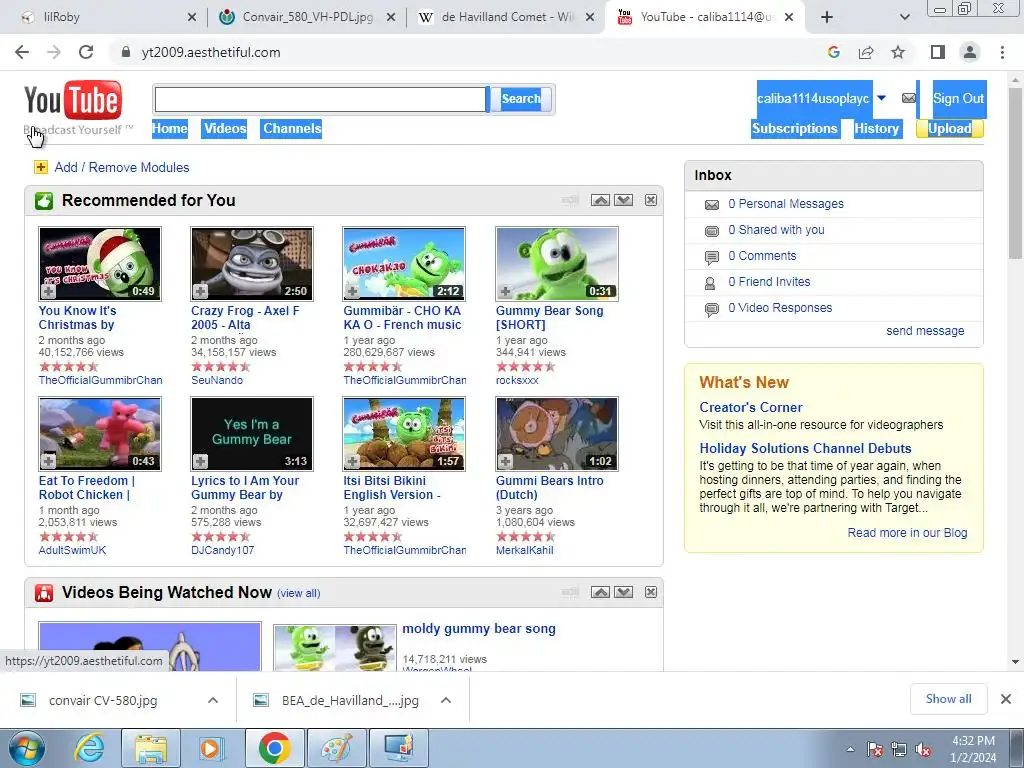Image resolution: width=1024 pixels, height=768 pixels.
Task: Open the tab search dropdown in Chrome
Action: [x=904, y=17]
